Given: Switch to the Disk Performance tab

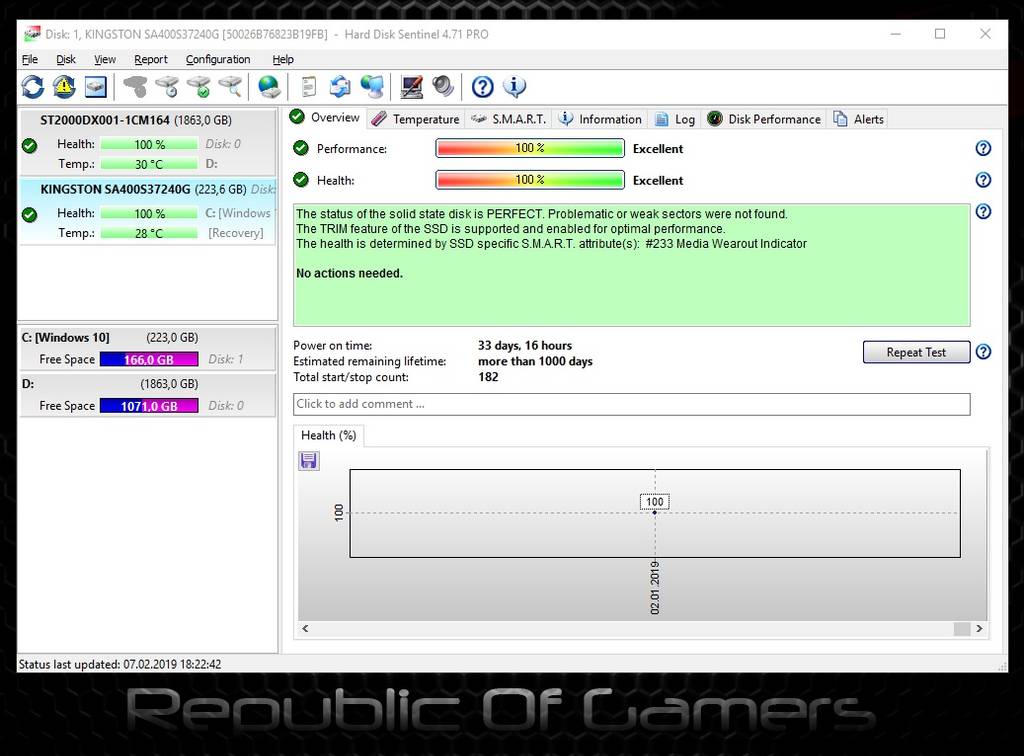Looking at the screenshot, I should point(765,119).
